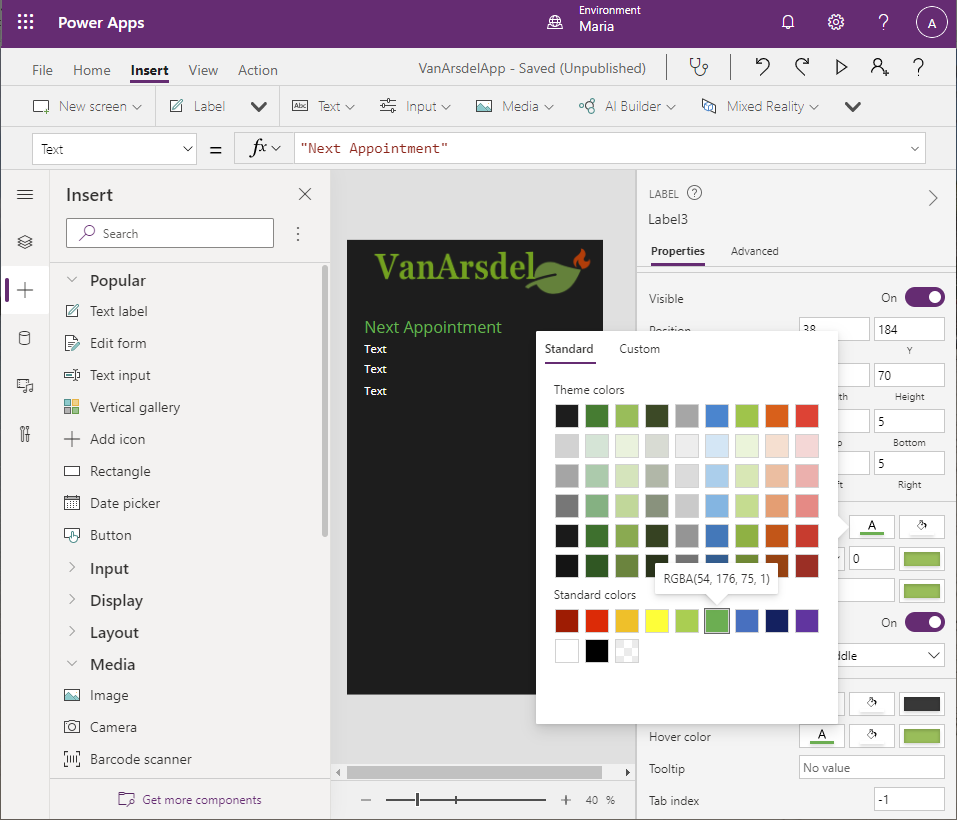This screenshot has height=820, width=957.
Task: Expand the Display section
Action: pos(71,599)
